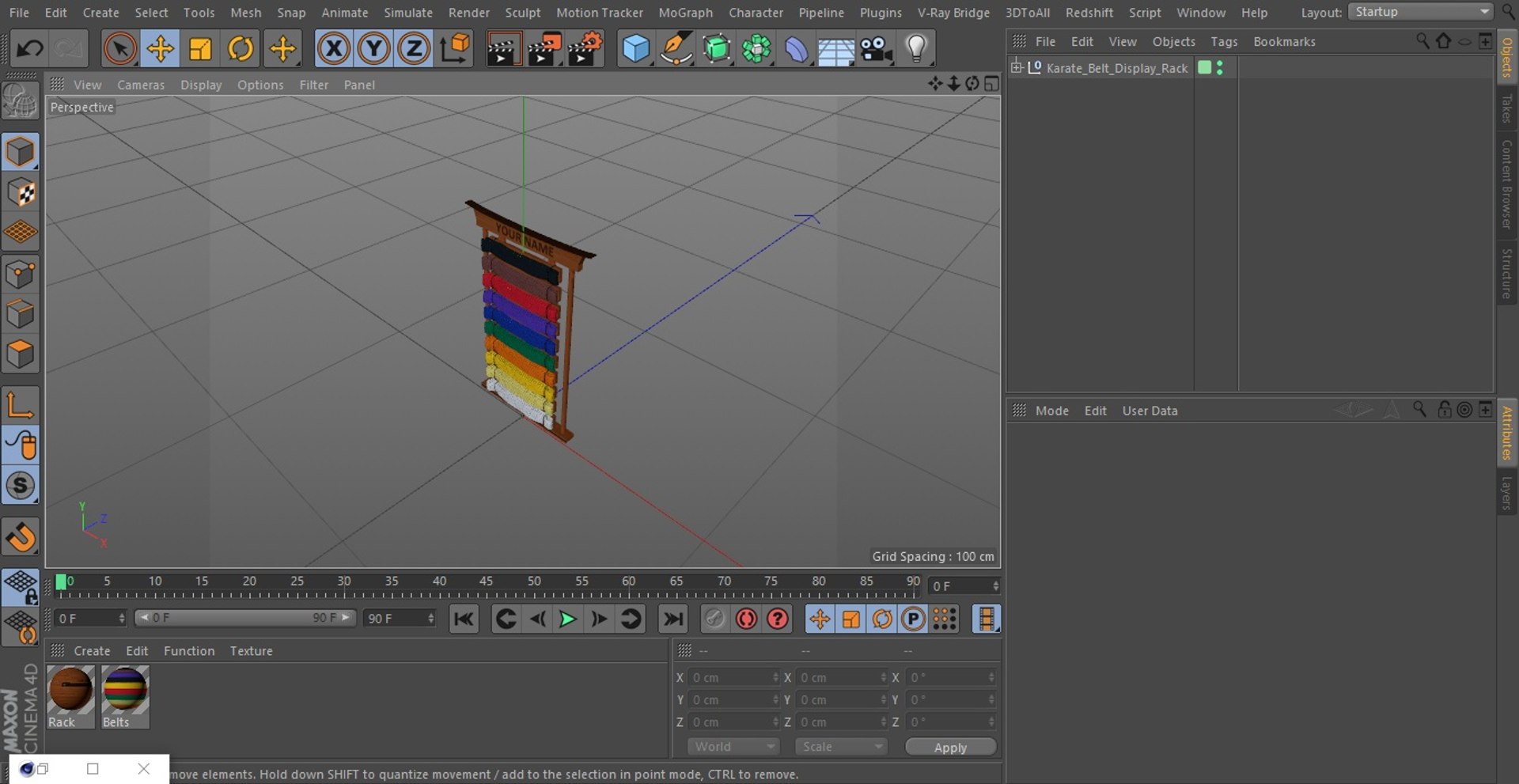Step the current frame 0 F spinner
The width and height of the screenshot is (1519, 784).
tap(995, 586)
